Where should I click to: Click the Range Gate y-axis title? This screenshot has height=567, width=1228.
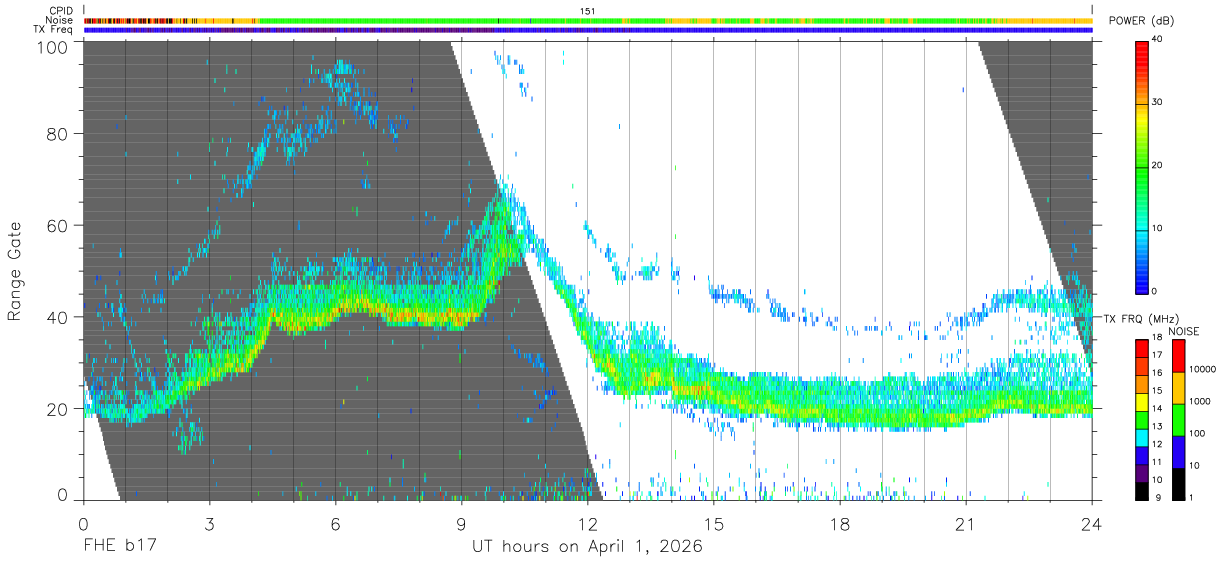pyautogui.click(x=16, y=272)
